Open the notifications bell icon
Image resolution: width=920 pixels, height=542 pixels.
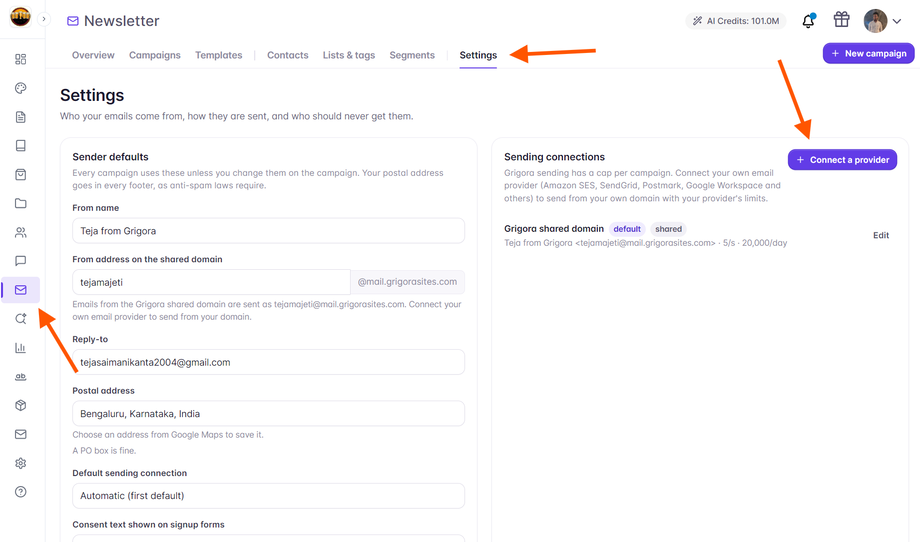808,21
